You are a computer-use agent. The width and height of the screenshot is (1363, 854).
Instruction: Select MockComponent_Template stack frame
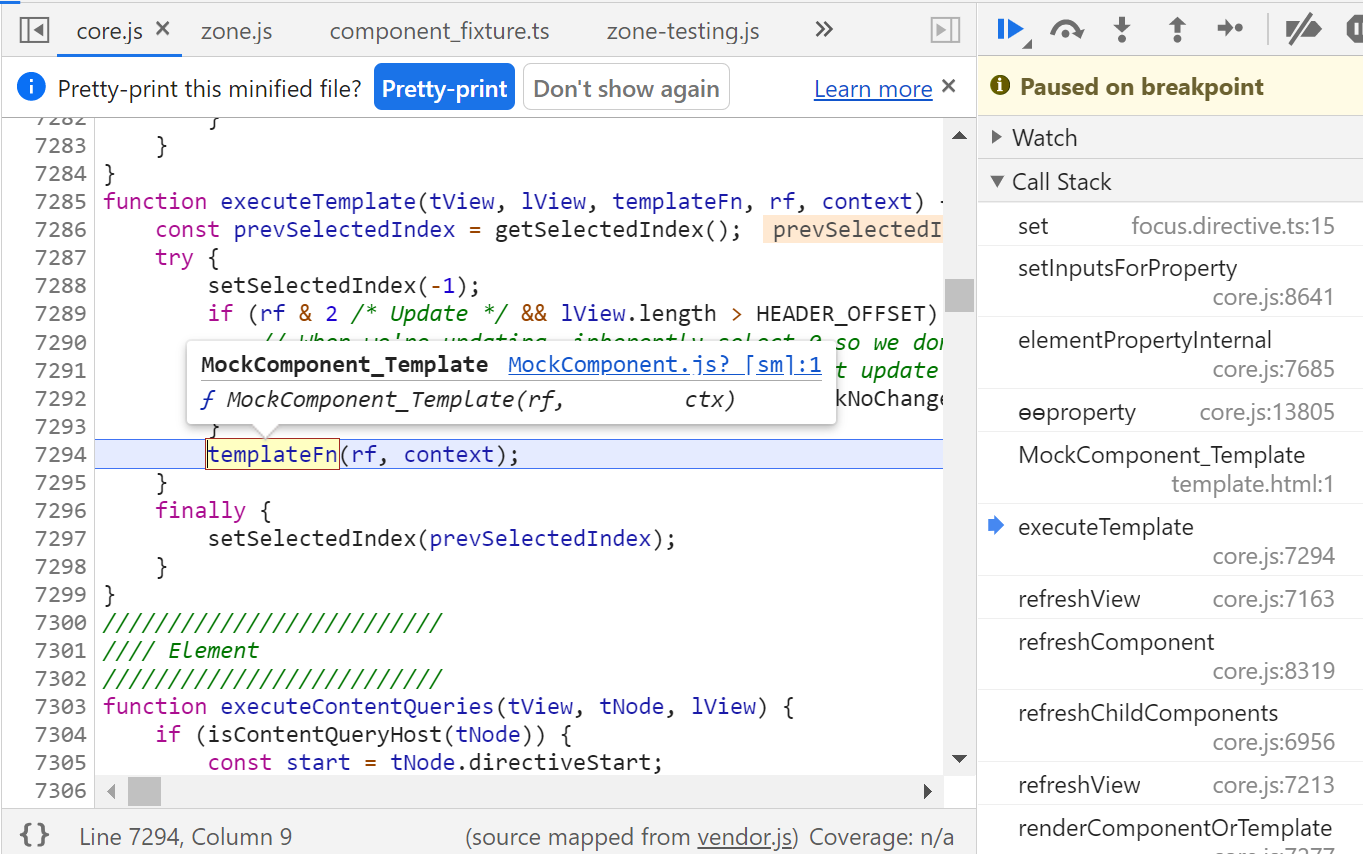pos(1170,469)
